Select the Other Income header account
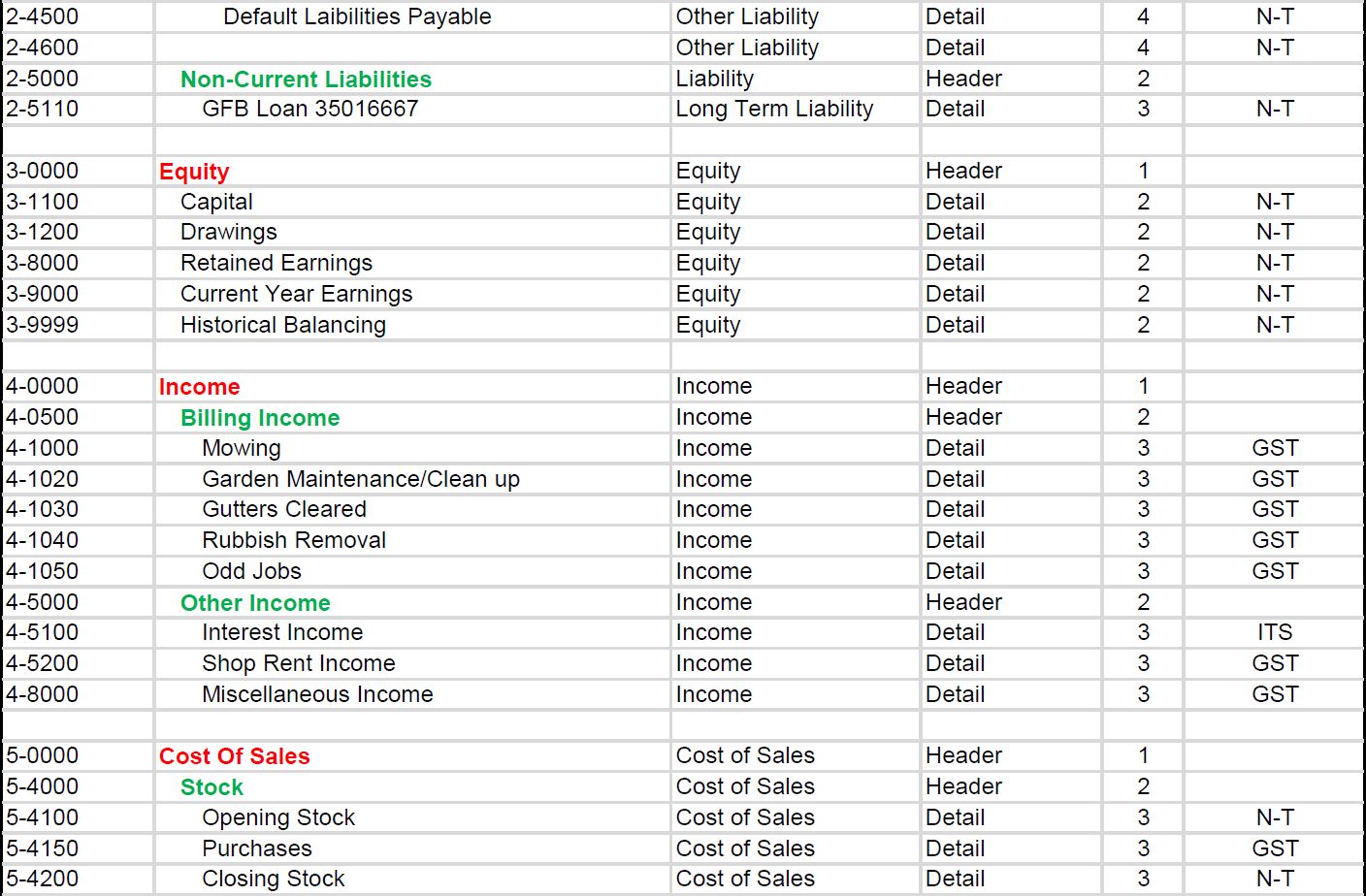1366x896 pixels. click(x=254, y=602)
